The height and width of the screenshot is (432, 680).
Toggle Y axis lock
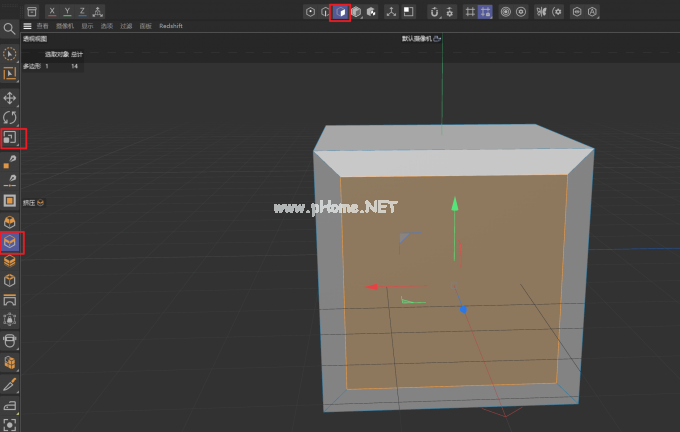(67, 11)
